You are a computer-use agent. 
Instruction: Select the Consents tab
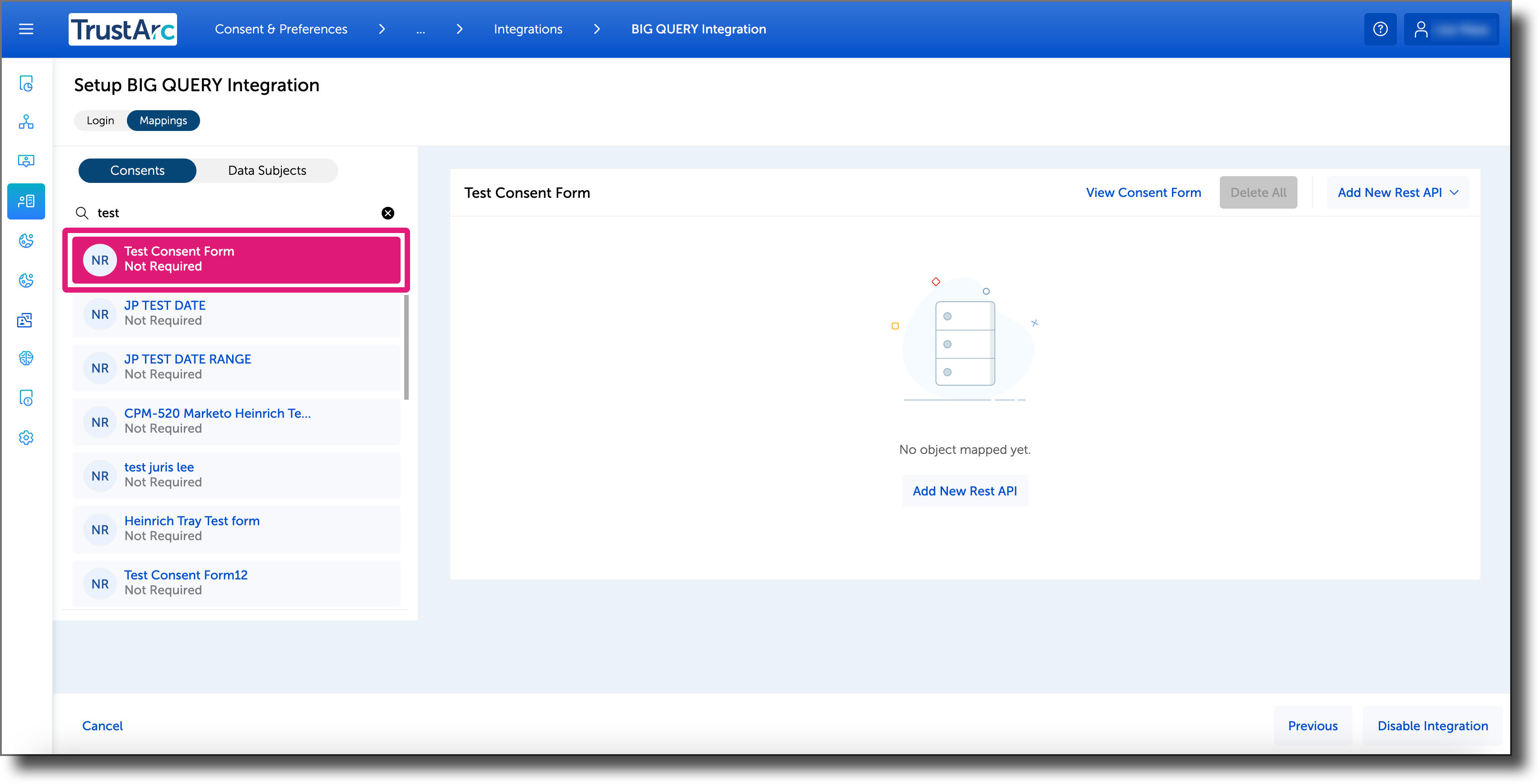pyautogui.click(x=137, y=170)
